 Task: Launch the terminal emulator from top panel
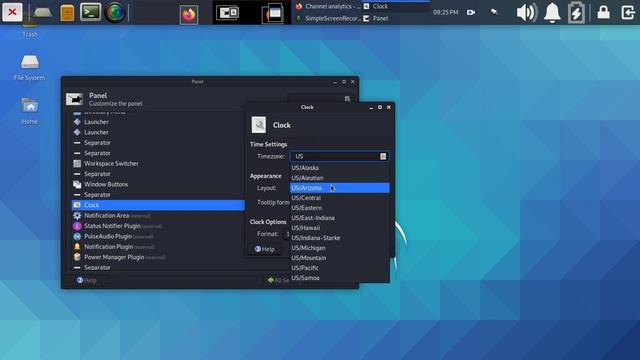[90, 12]
